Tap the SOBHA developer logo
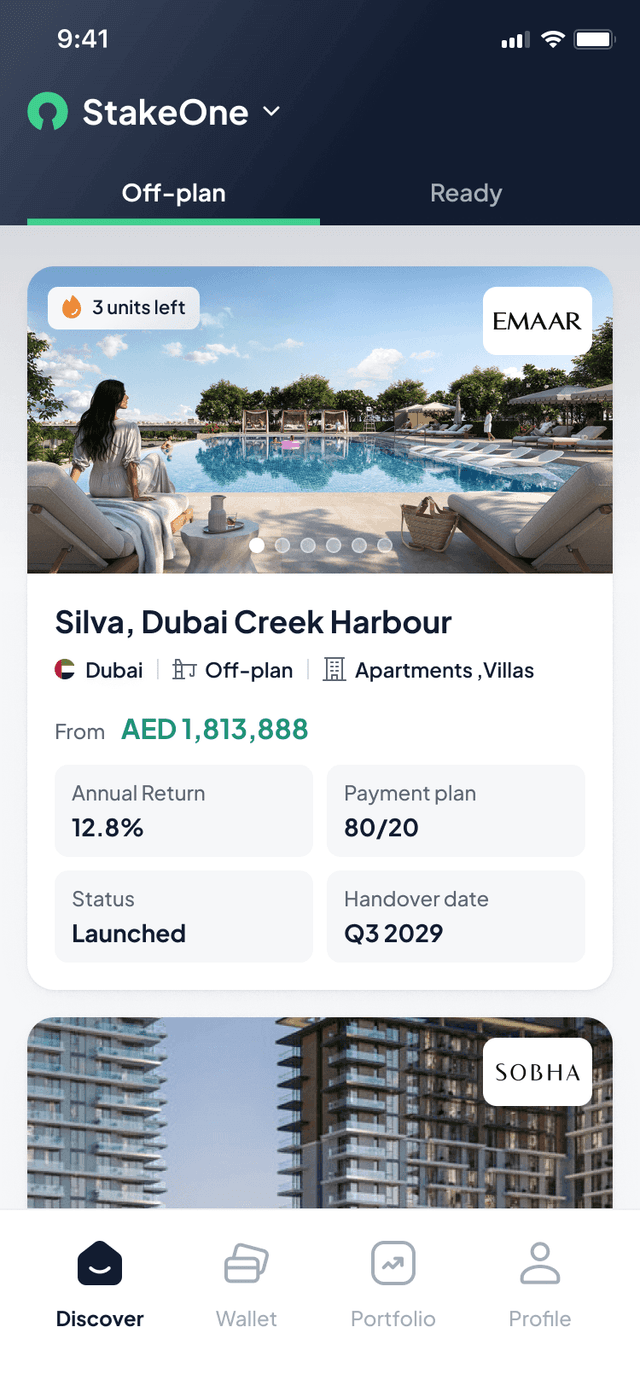Screen dimensions: 640x1386 click(537, 1072)
